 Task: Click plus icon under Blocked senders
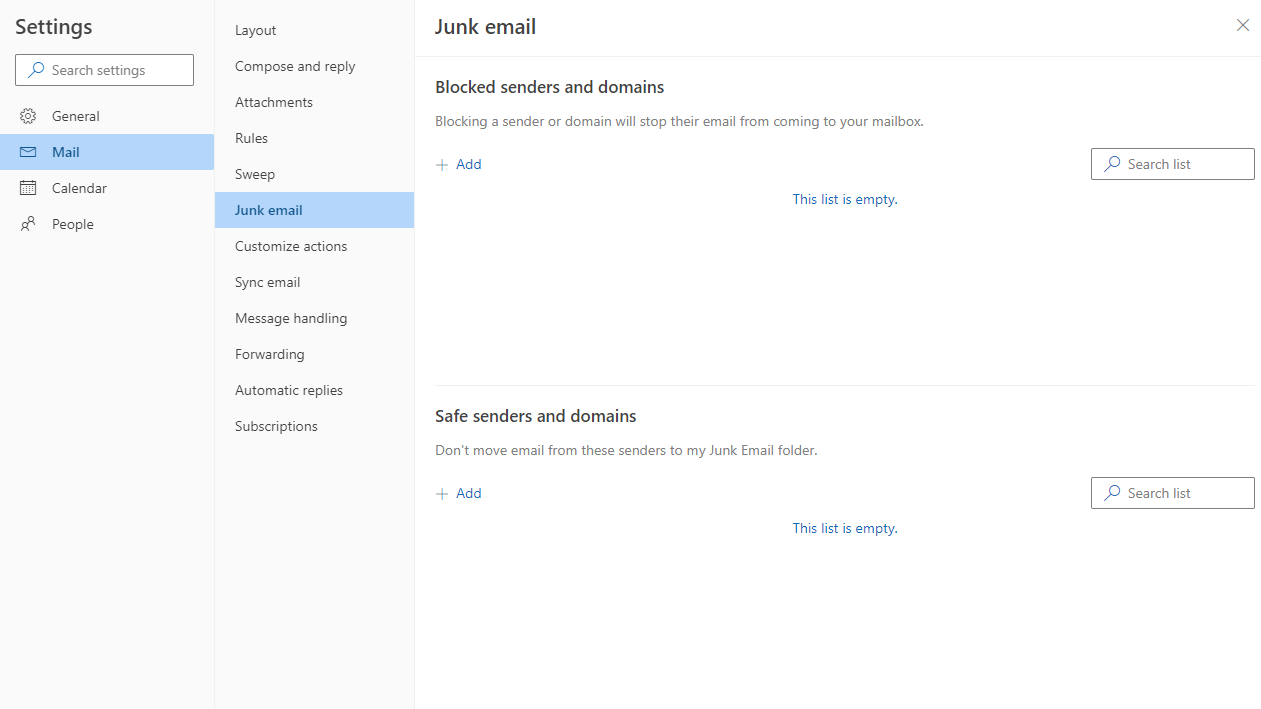click(x=442, y=164)
